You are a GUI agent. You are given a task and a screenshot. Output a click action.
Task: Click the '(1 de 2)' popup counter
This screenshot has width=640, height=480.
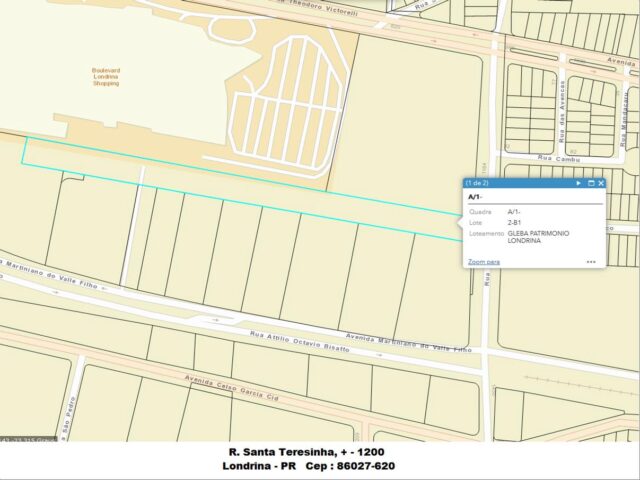coord(477,183)
